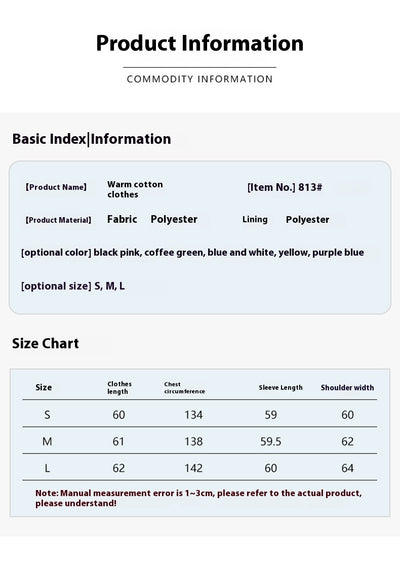Click the Clothes length column header
Image resolution: width=400 pixels, height=570 pixels.
[119, 388]
